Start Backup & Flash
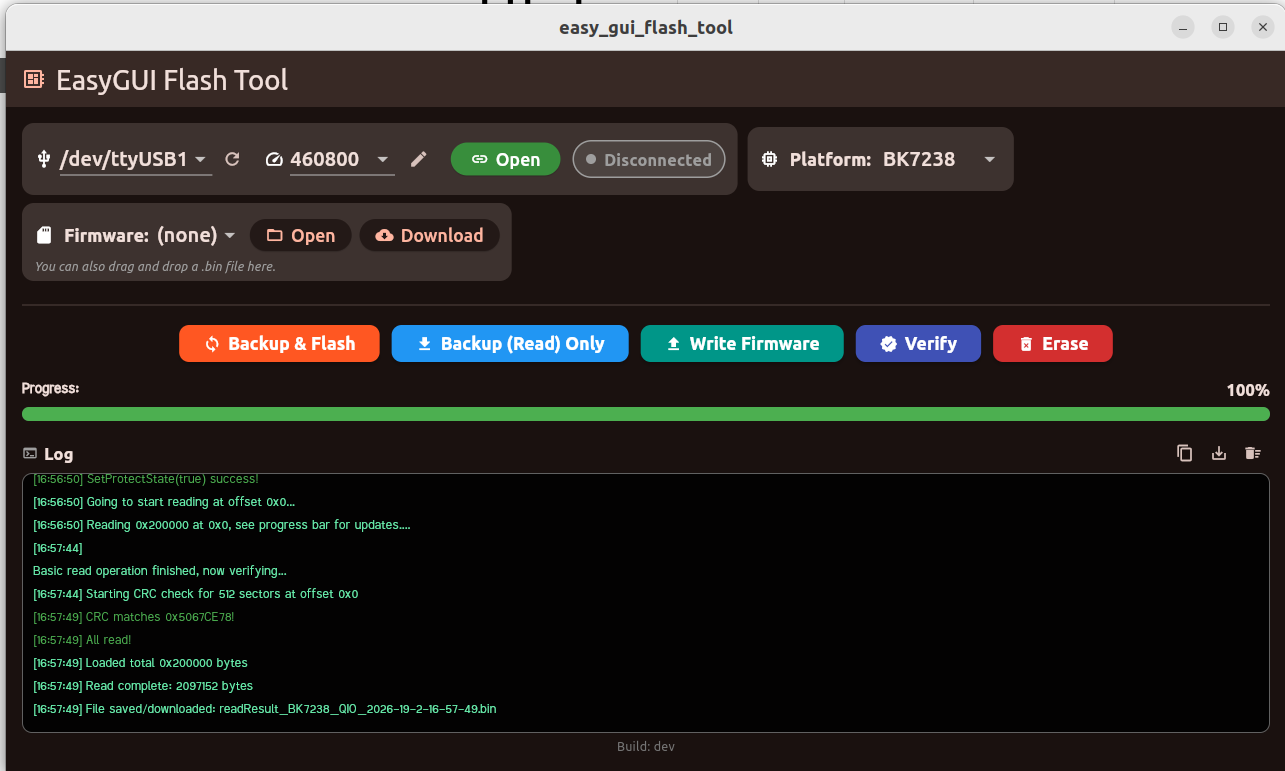Viewport: 1285px width, 771px height. pos(280,344)
